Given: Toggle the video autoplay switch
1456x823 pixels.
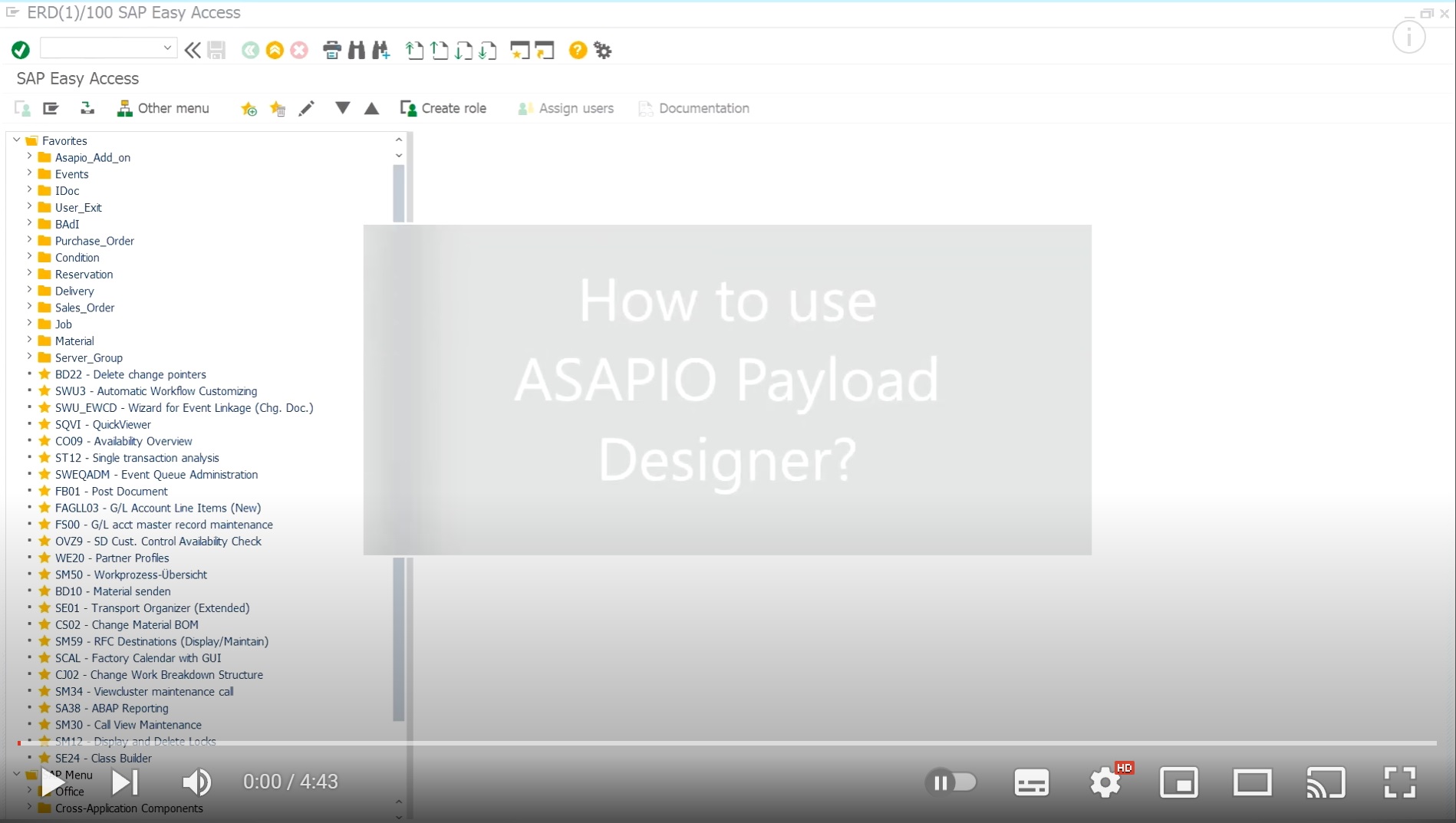Looking at the screenshot, I should 951,782.
